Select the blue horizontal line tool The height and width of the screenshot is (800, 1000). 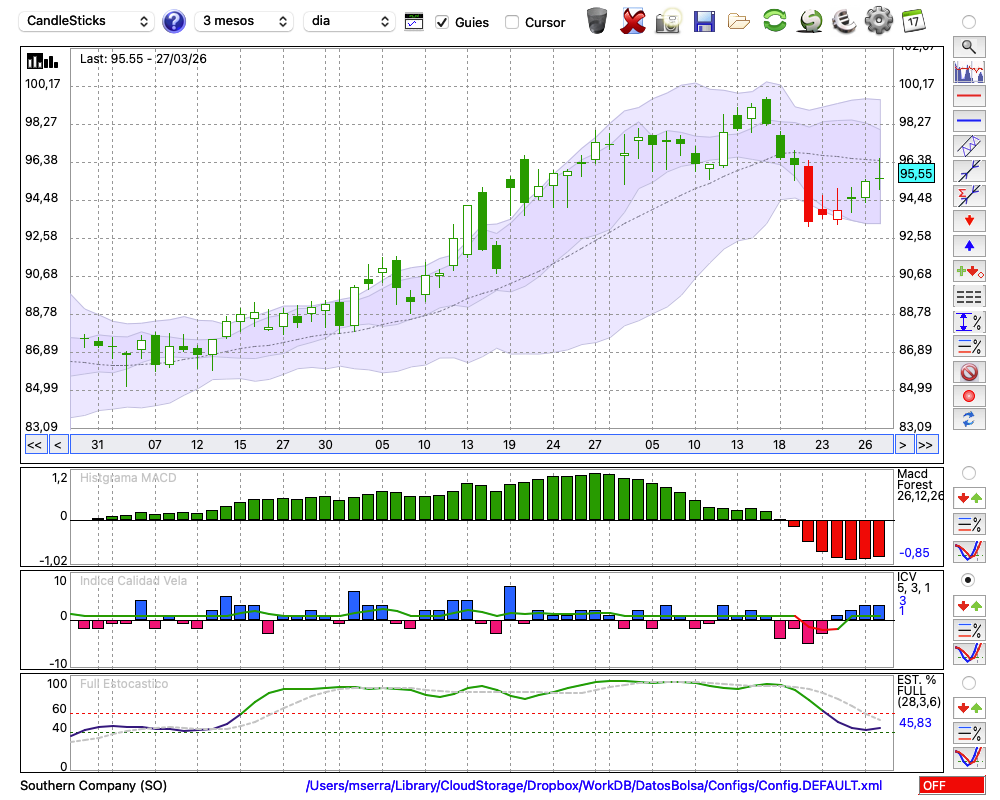coord(969,121)
